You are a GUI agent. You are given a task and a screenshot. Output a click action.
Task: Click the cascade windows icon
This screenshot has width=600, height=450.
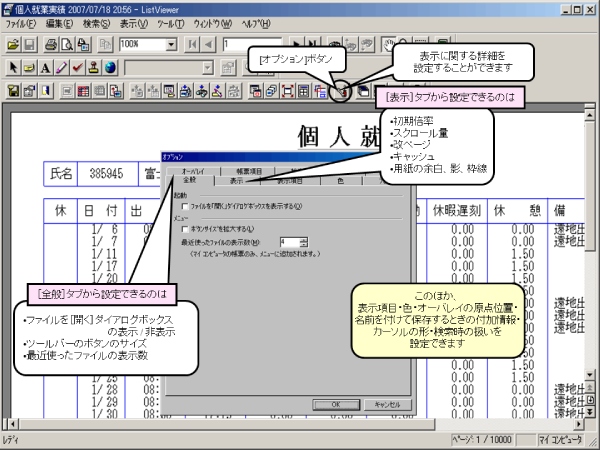pos(272,91)
